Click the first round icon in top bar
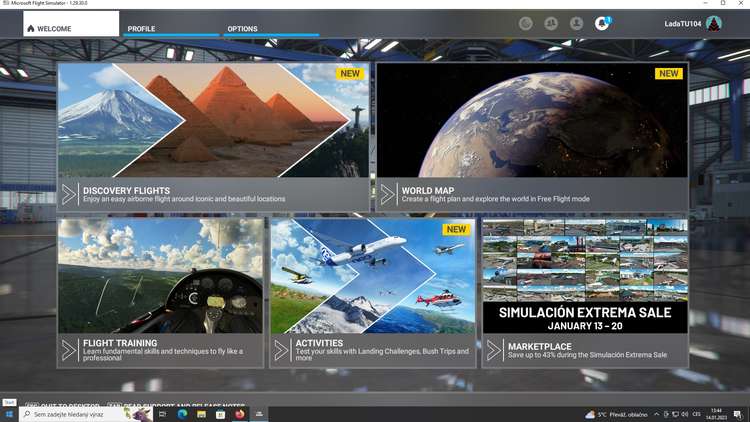This screenshot has width=750, height=422. pyautogui.click(x=526, y=23)
